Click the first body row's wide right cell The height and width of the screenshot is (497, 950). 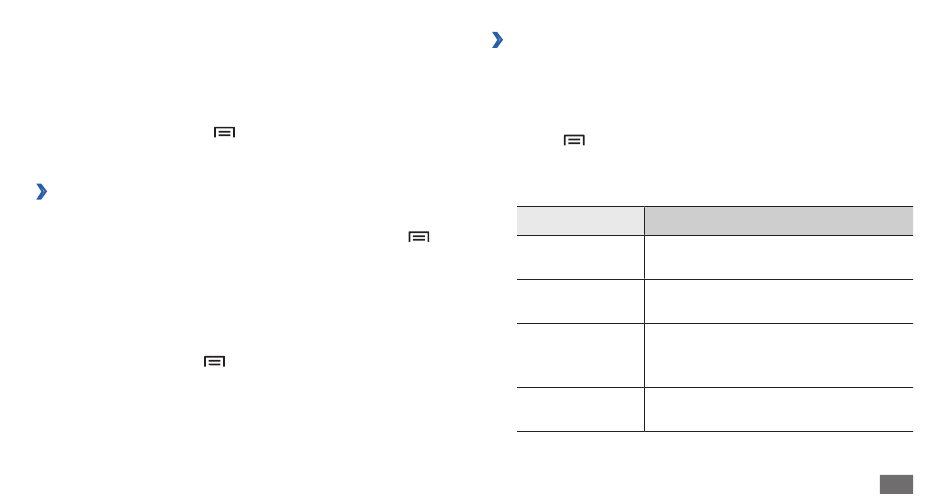(779, 258)
